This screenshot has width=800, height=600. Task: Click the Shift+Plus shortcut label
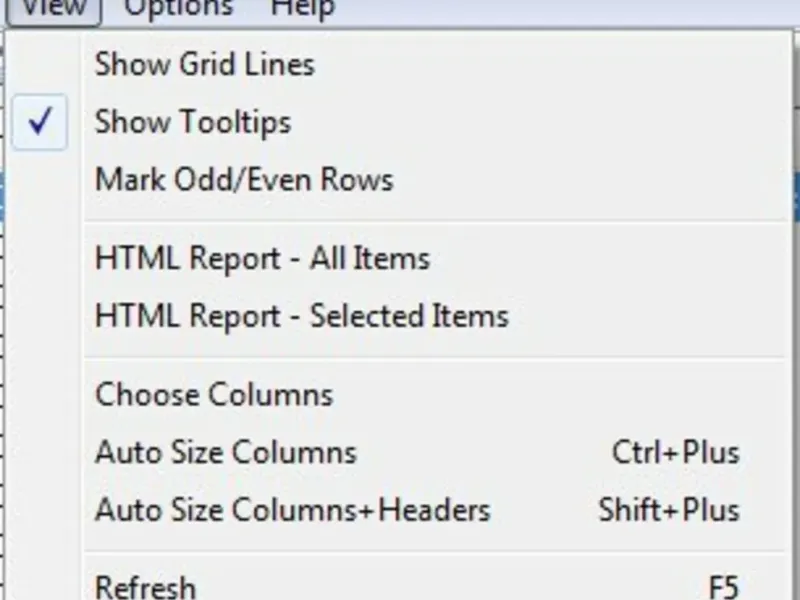[x=668, y=510]
